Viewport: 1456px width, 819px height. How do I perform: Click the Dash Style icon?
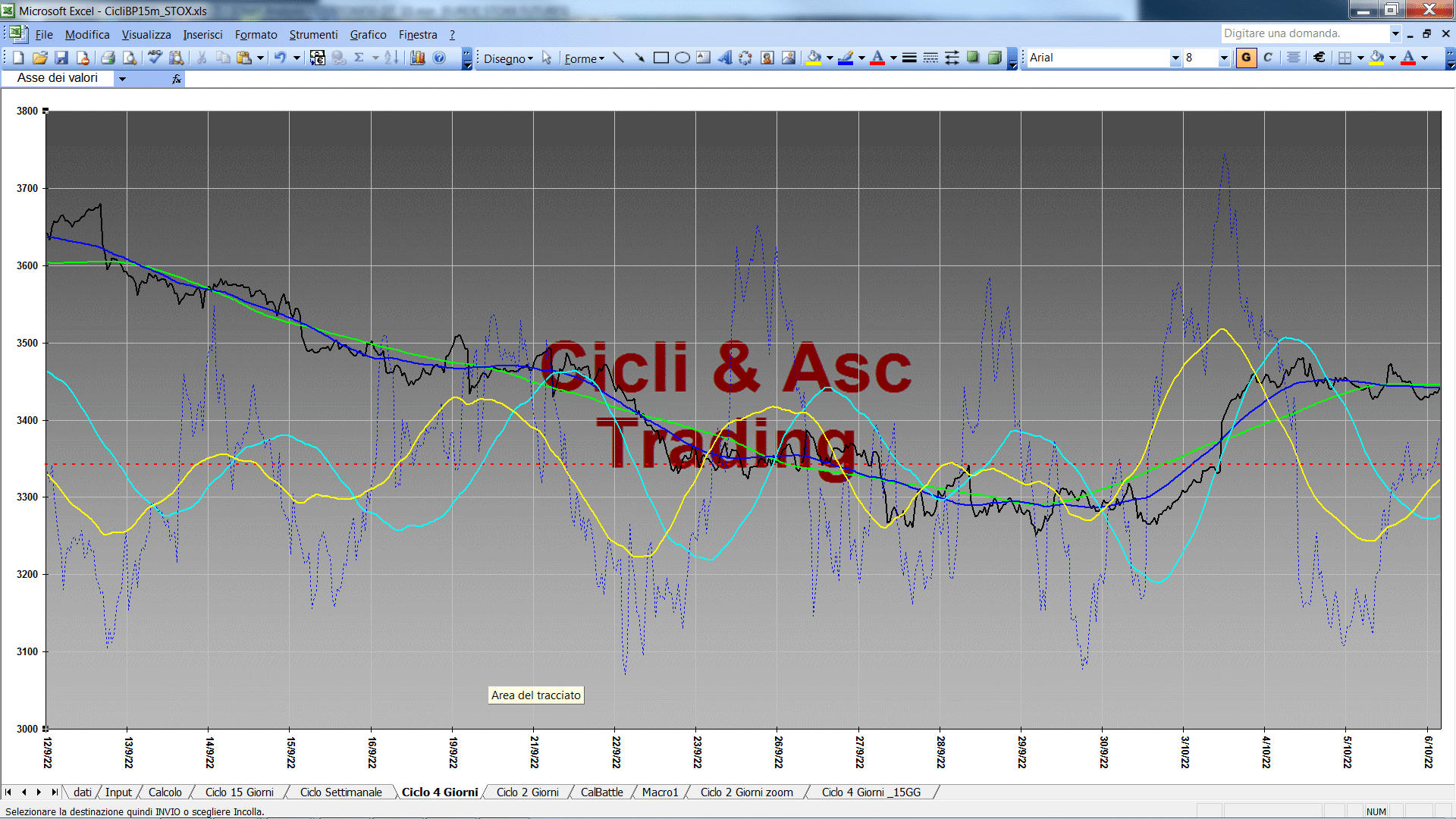[930, 58]
